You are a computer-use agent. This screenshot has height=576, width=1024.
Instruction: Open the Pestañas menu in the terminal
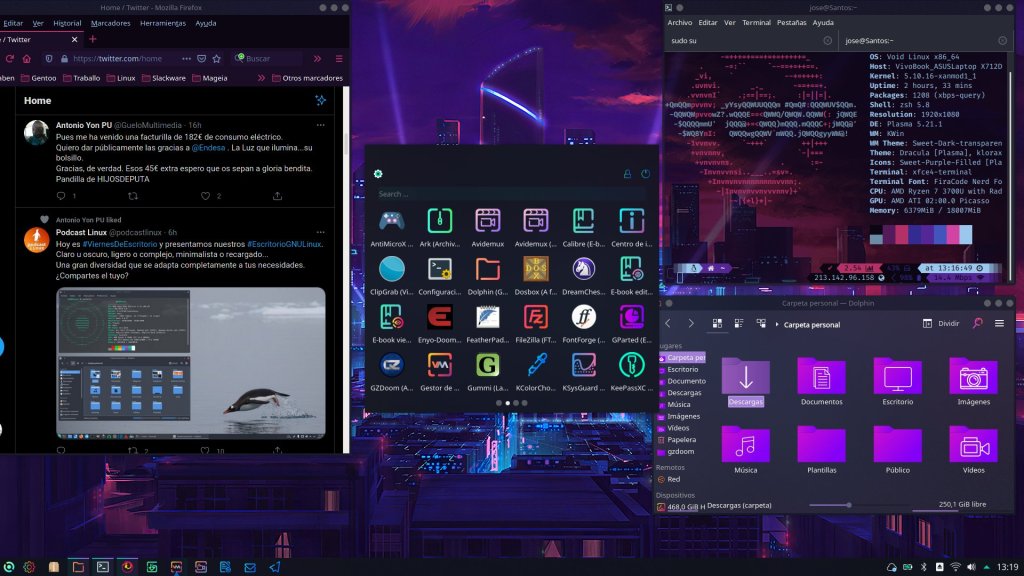pos(791,22)
